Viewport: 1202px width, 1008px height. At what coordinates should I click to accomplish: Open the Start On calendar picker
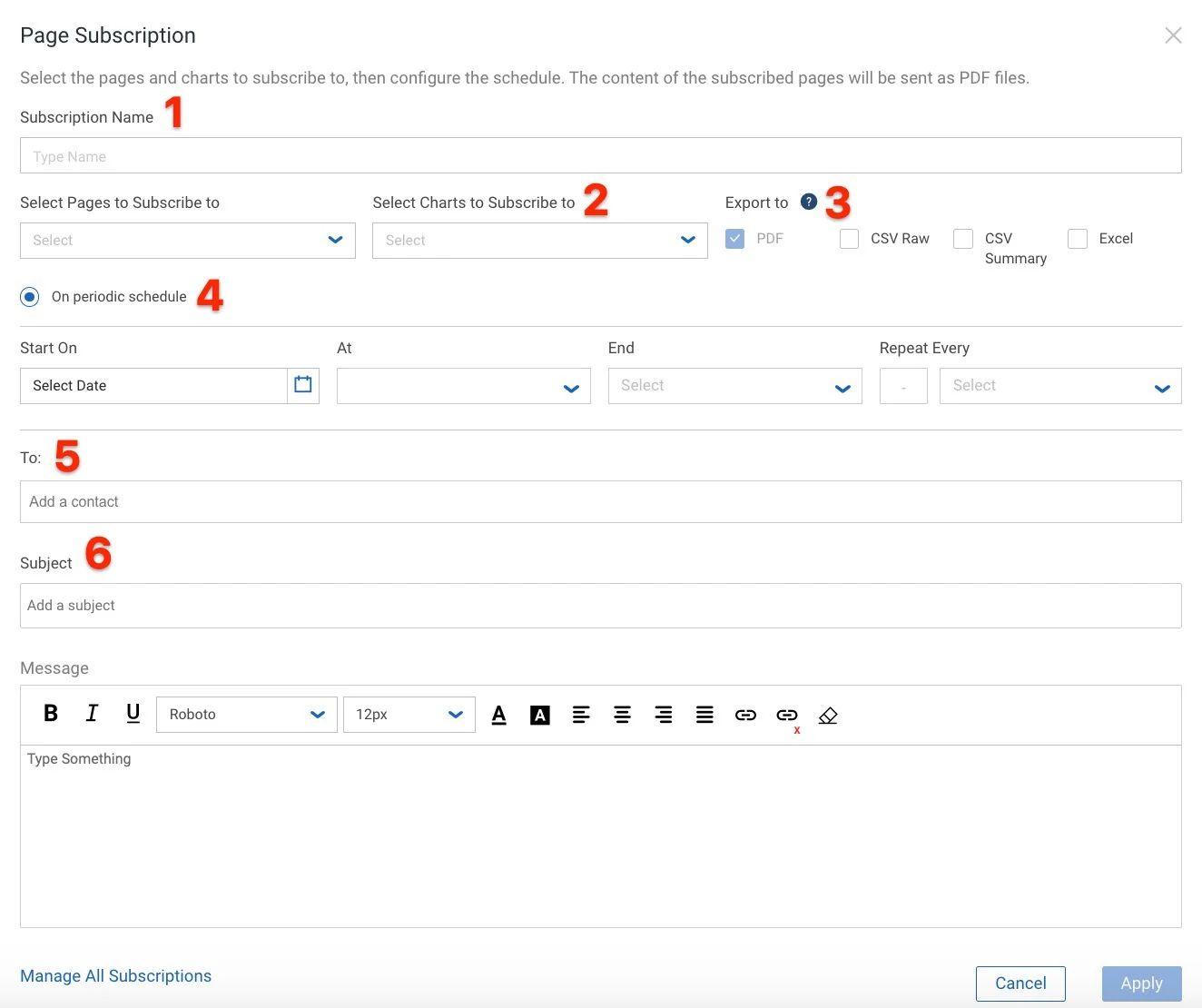[303, 385]
